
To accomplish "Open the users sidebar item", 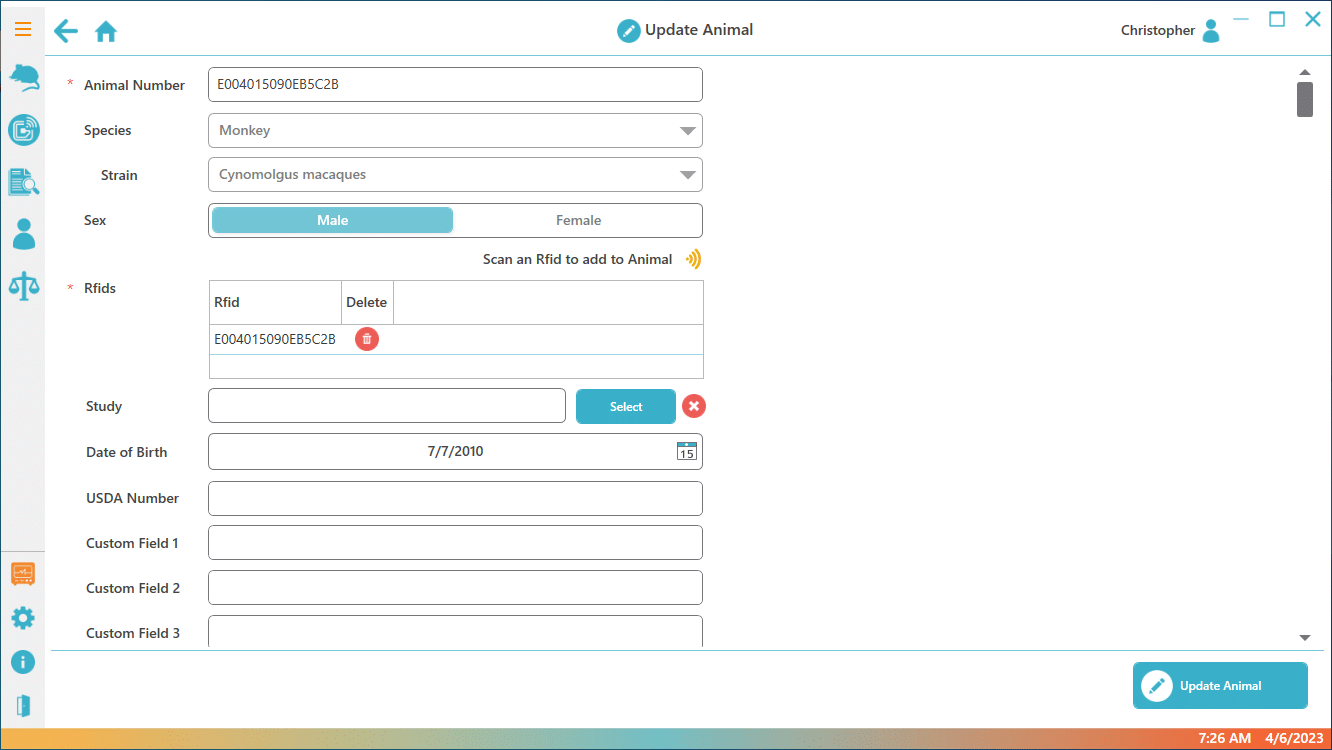I will coord(23,234).
